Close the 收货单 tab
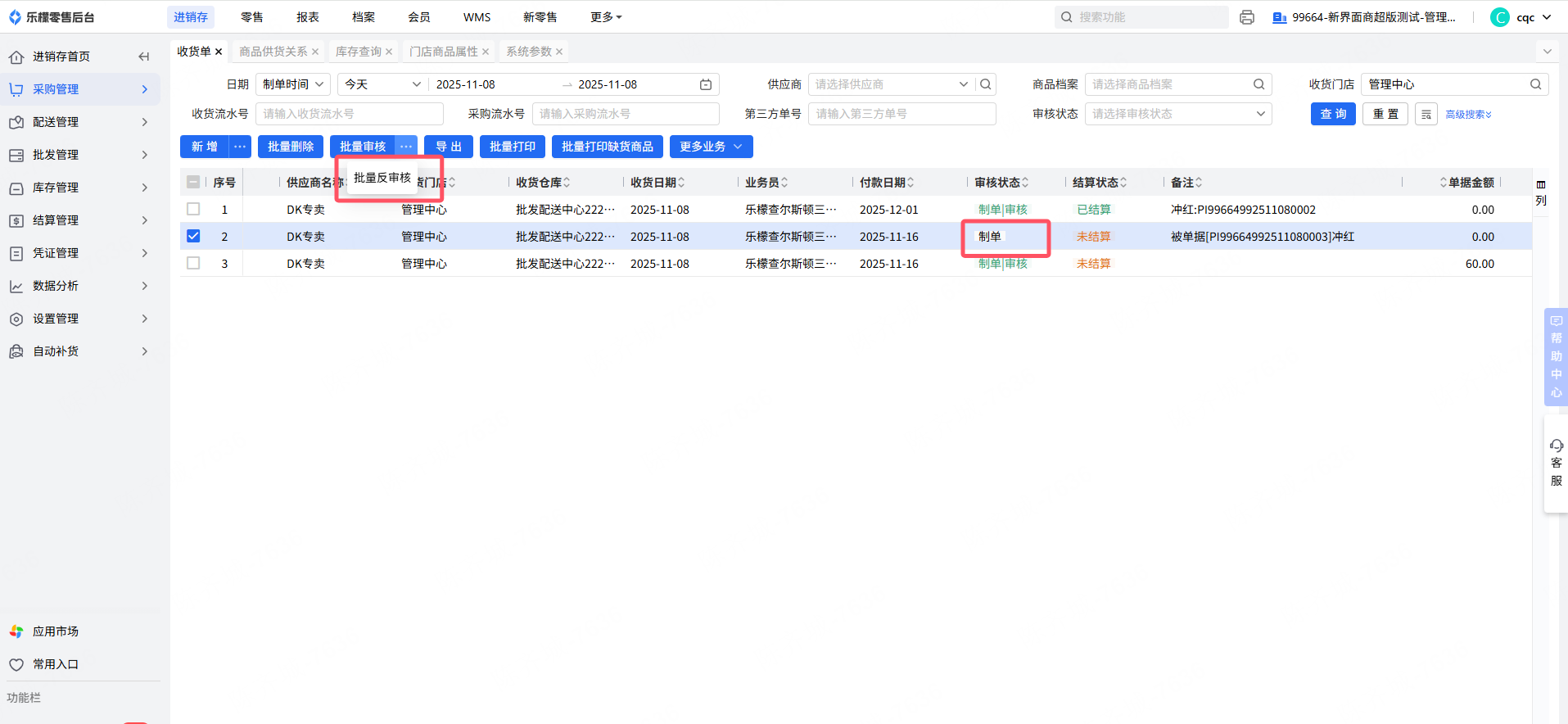1568x724 pixels. 219,52
